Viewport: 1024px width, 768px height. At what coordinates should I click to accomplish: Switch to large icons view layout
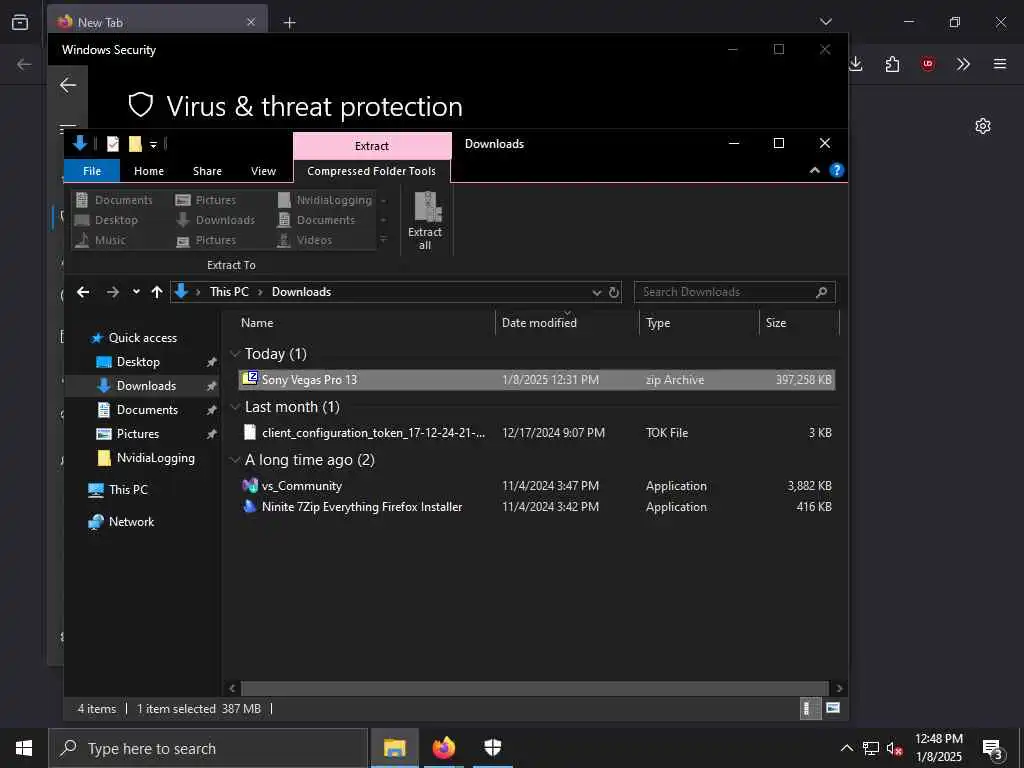point(833,708)
